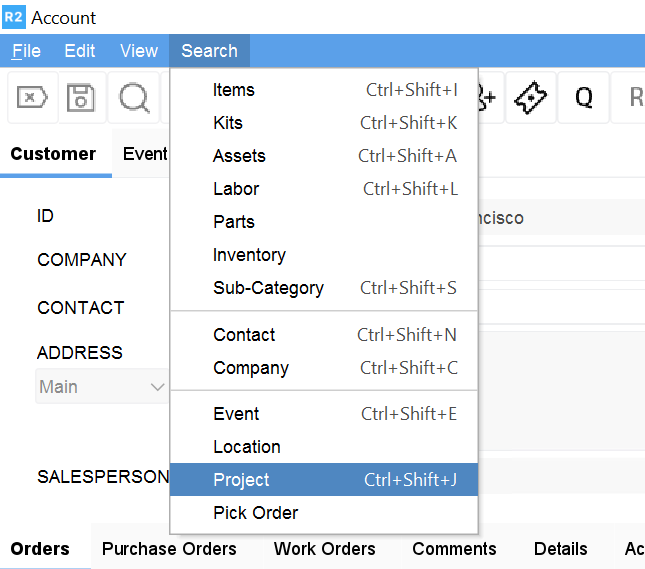Switch to the Purchase Orders tab
This screenshot has width=645, height=569.
point(169,549)
